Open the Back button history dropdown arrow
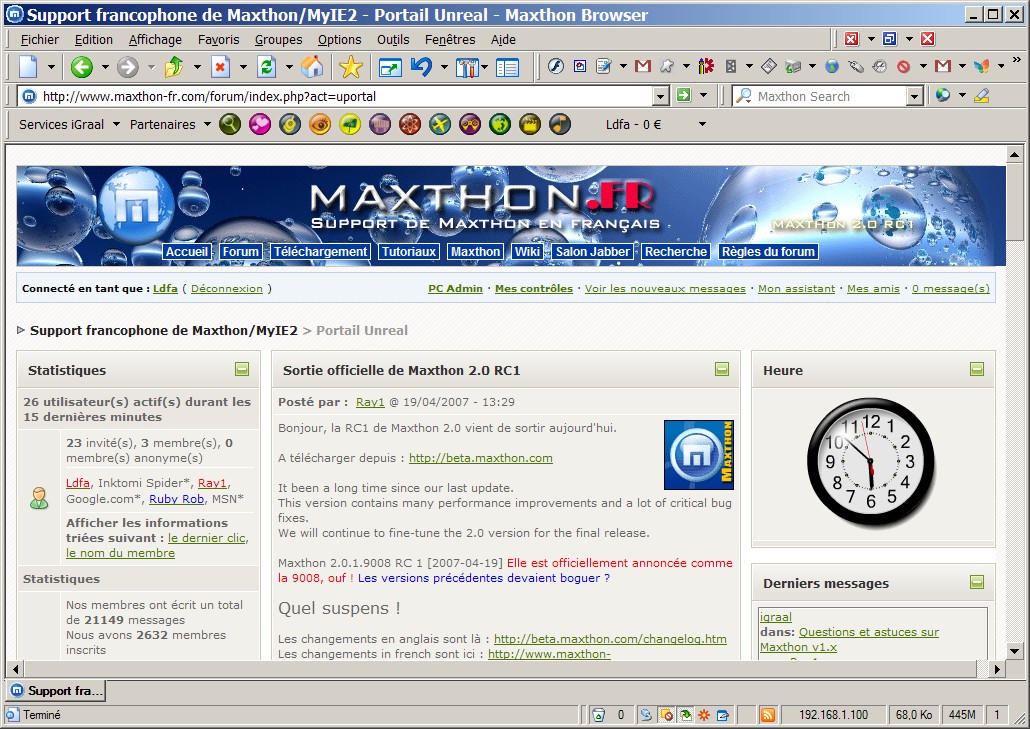1030x729 pixels. pyautogui.click(x=105, y=67)
